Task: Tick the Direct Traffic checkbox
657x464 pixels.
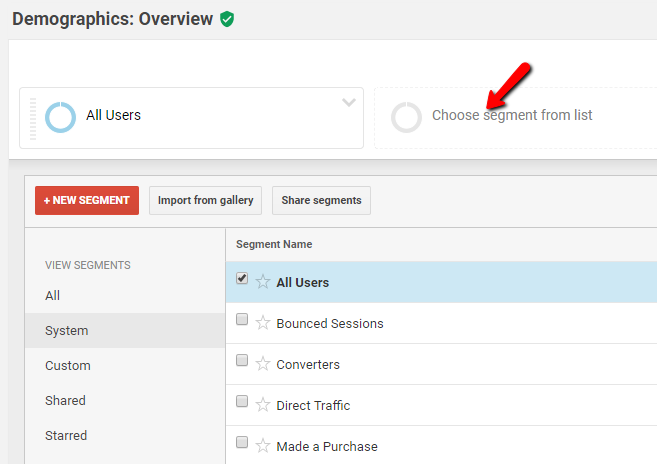Action: pos(242,403)
